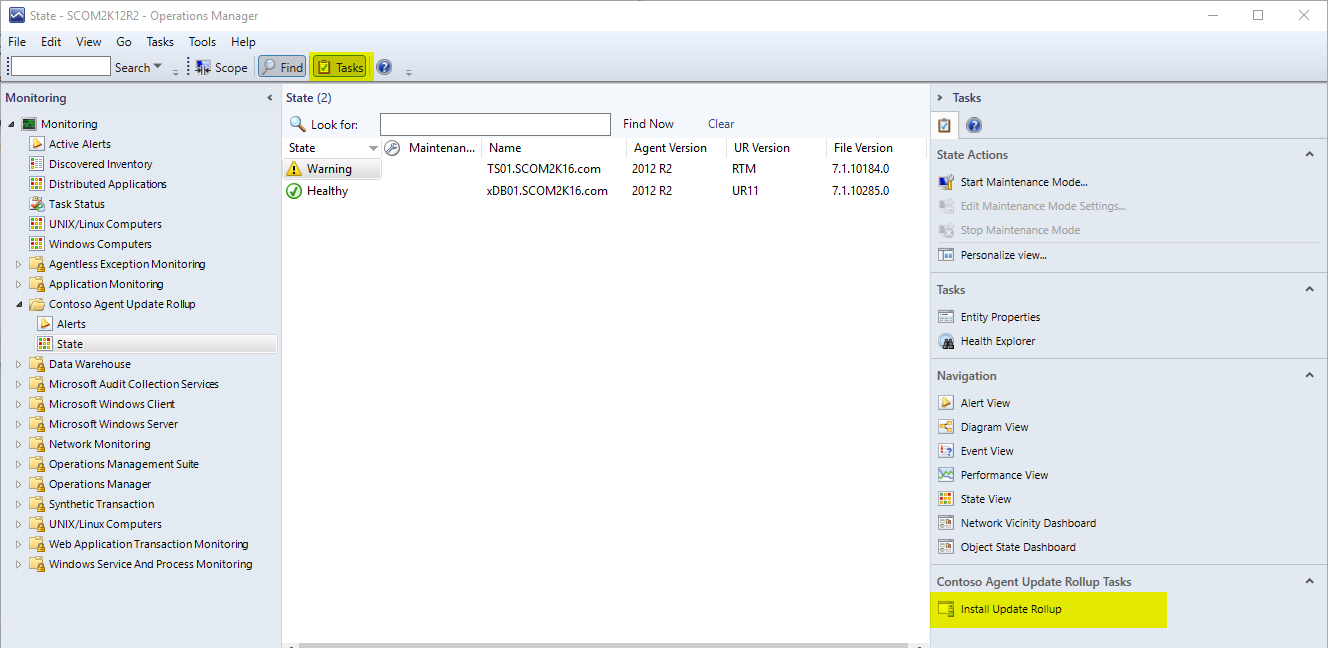Open the Help icon in the toolbar
1328x648 pixels.
point(384,67)
